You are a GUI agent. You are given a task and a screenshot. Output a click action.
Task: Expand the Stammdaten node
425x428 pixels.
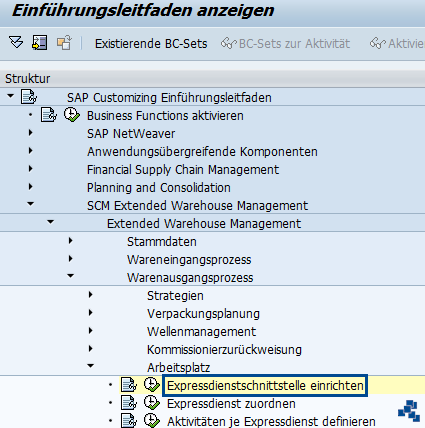pos(71,241)
